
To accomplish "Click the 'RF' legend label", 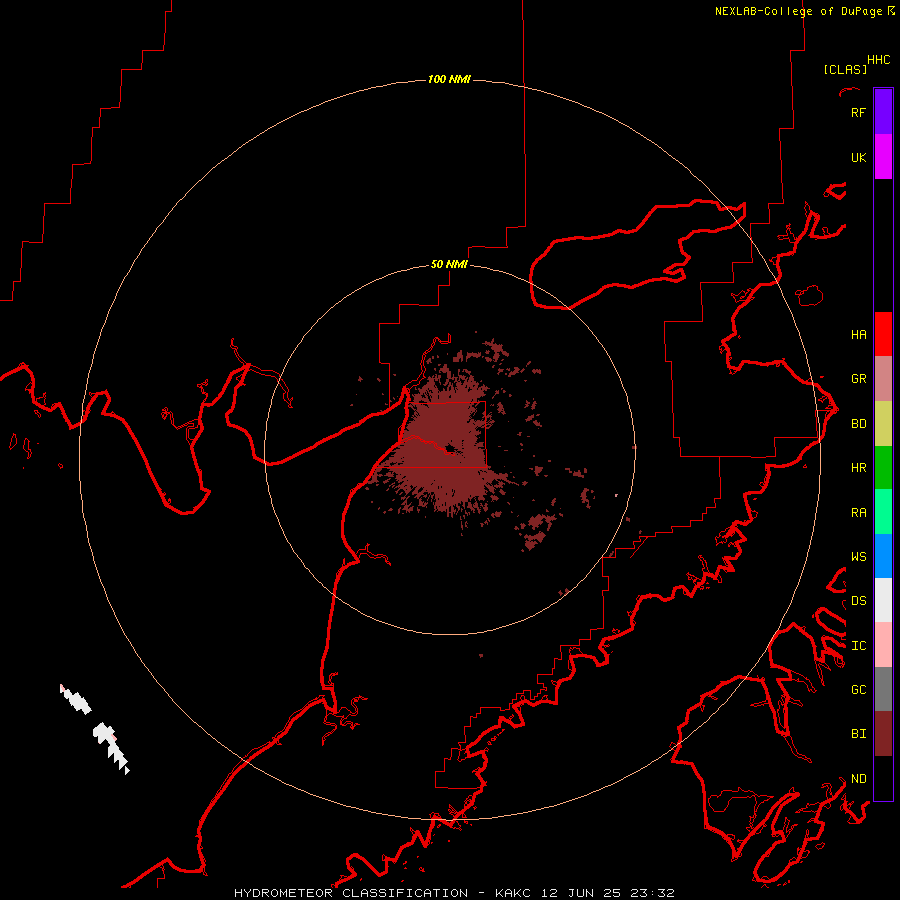I will pyautogui.click(x=858, y=112).
